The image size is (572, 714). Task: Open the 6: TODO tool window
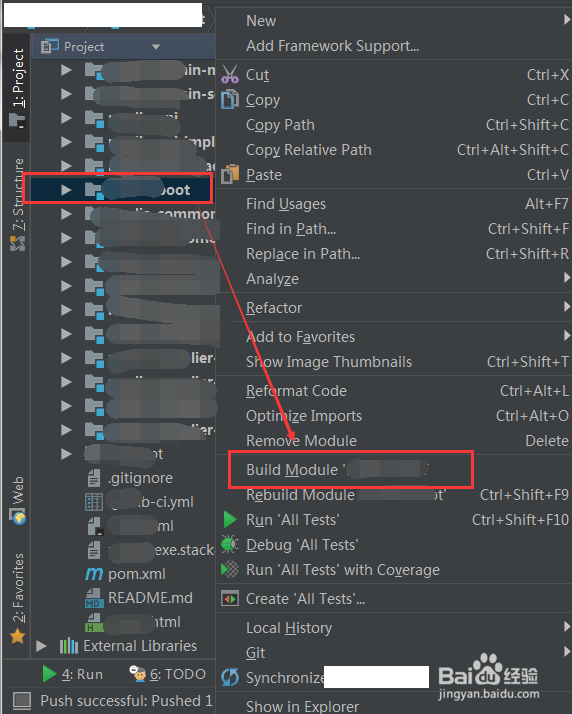pos(168,674)
